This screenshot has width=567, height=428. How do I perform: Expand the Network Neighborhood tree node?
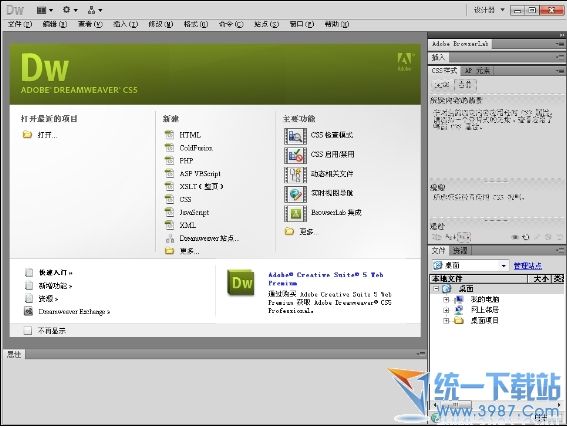(x=446, y=310)
